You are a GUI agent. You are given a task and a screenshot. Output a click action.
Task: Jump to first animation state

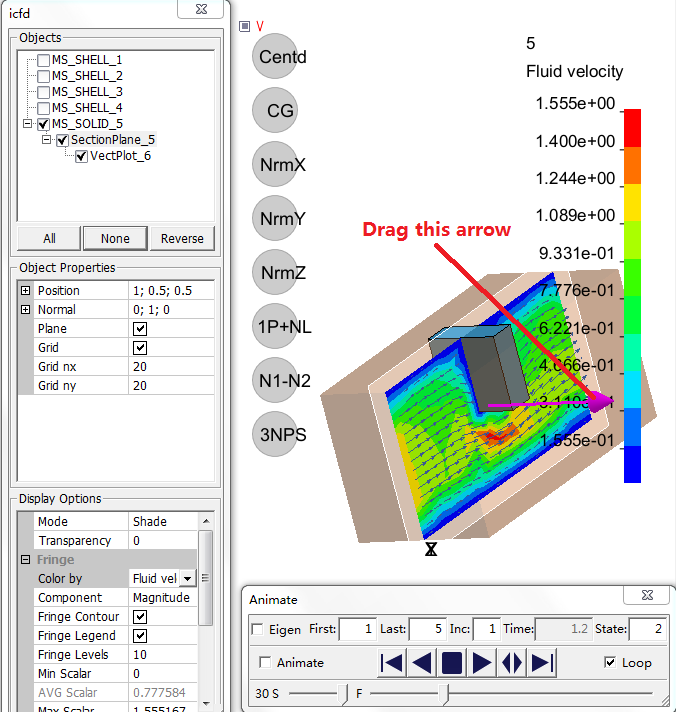(393, 662)
